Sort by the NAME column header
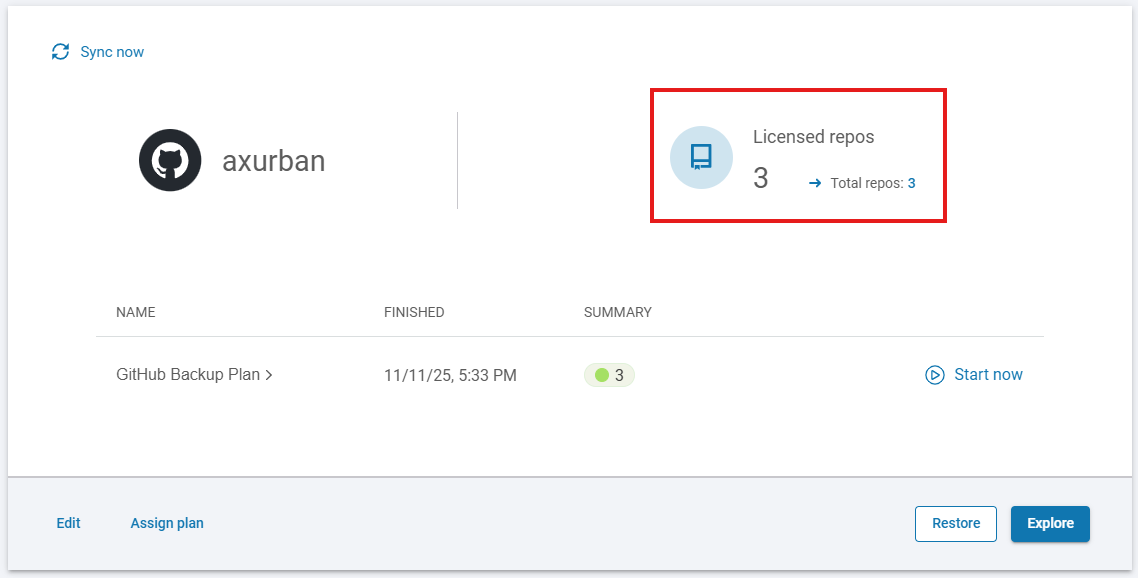1138x578 pixels. pyautogui.click(x=136, y=312)
